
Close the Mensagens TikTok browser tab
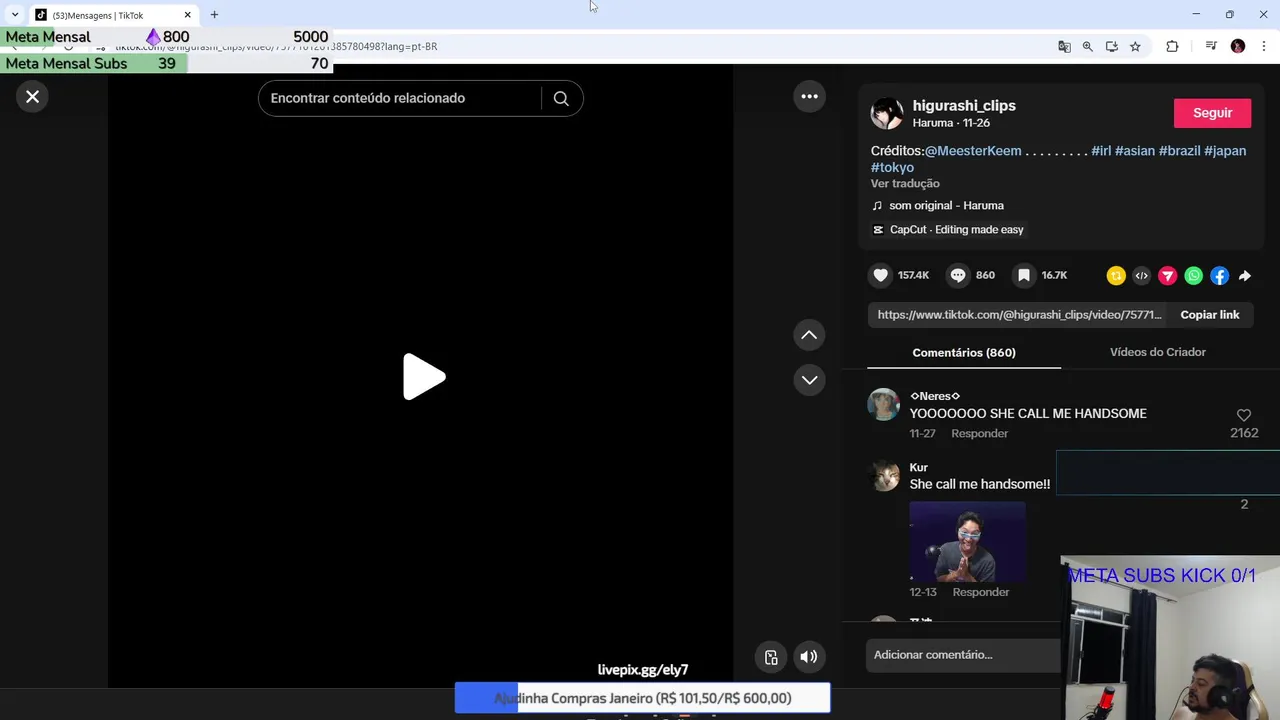click(x=187, y=15)
